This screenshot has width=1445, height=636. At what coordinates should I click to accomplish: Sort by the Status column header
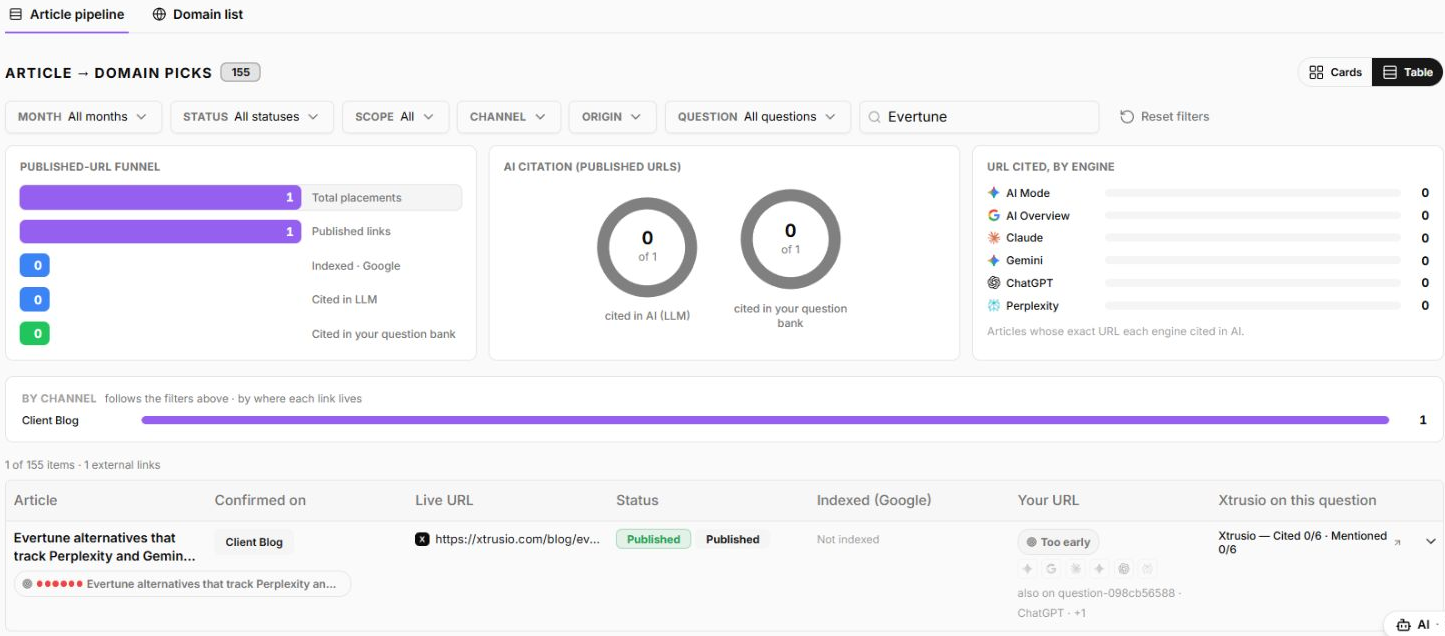tap(637, 500)
